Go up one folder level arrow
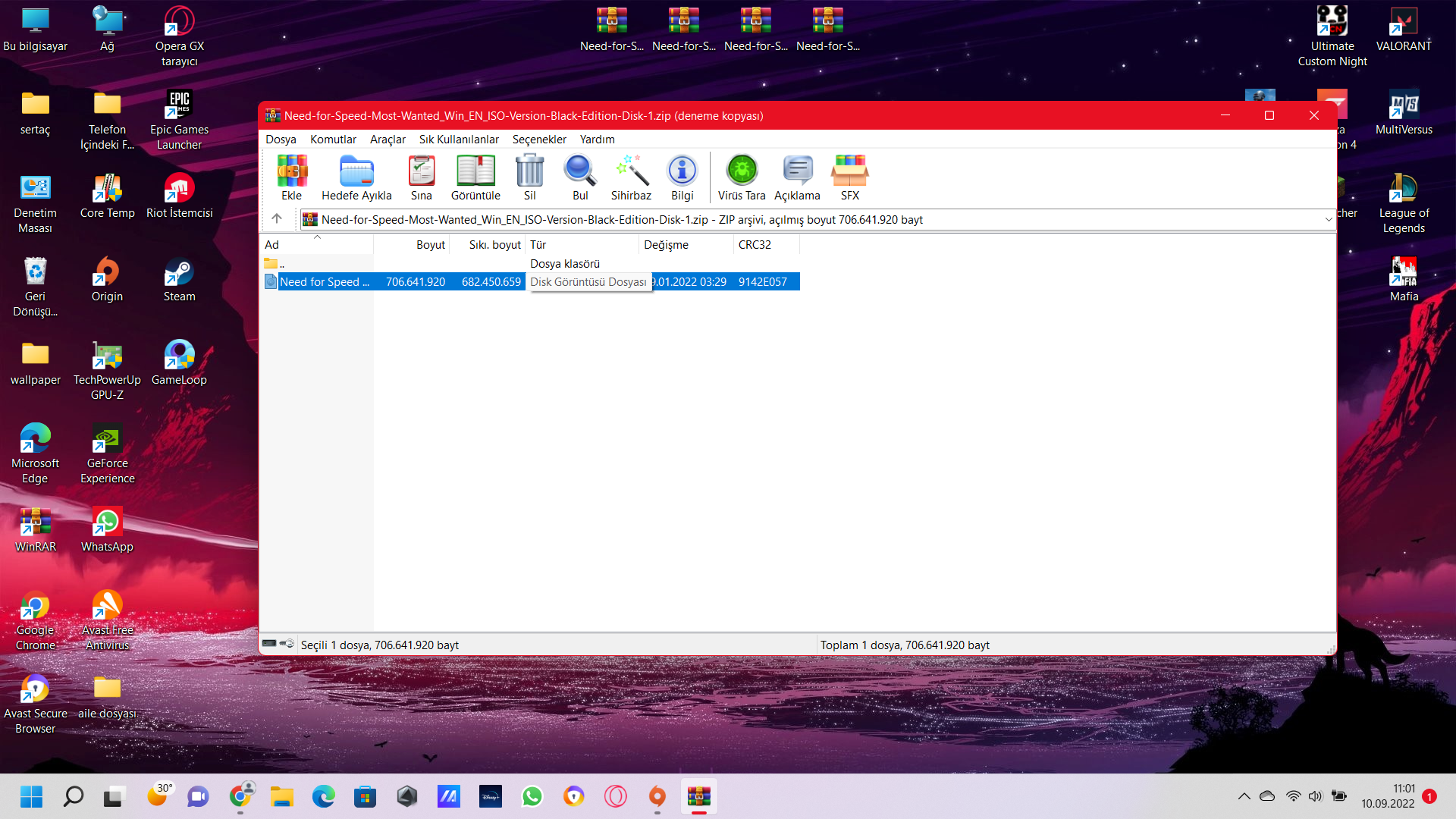The height and width of the screenshot is (819, 1456). coord(277,219)
